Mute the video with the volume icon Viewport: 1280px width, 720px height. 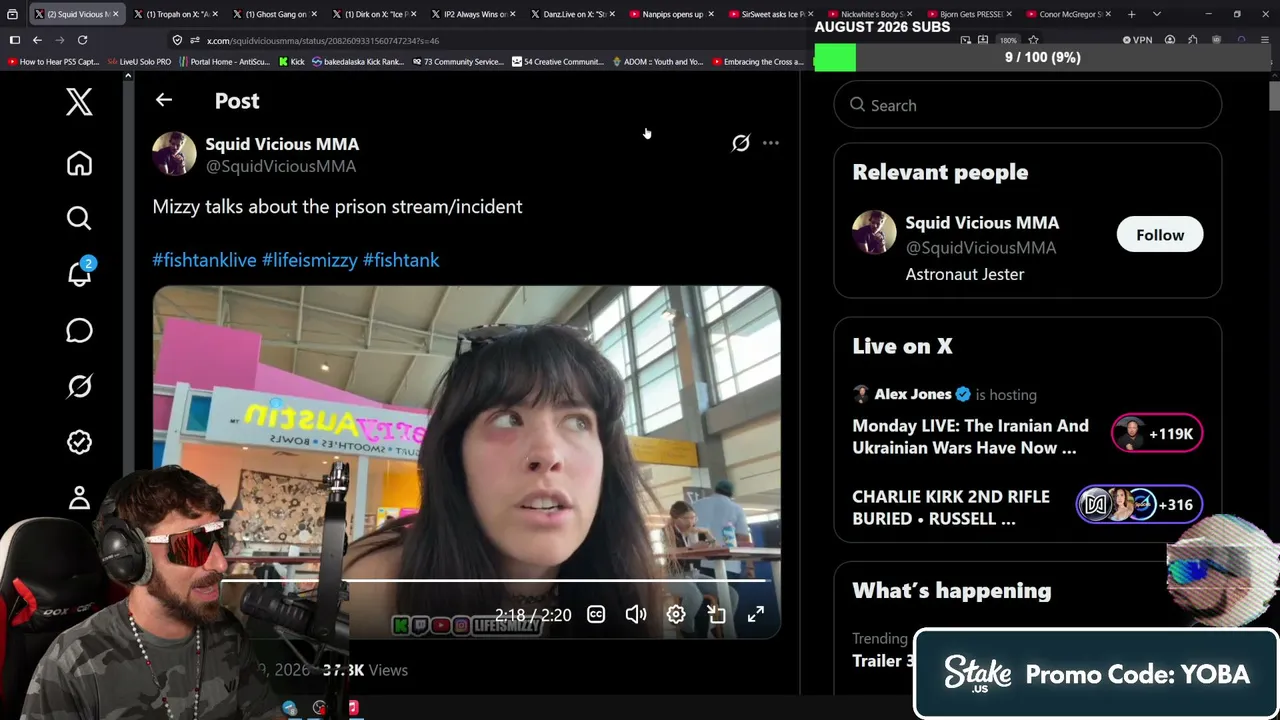pos(636,614)
